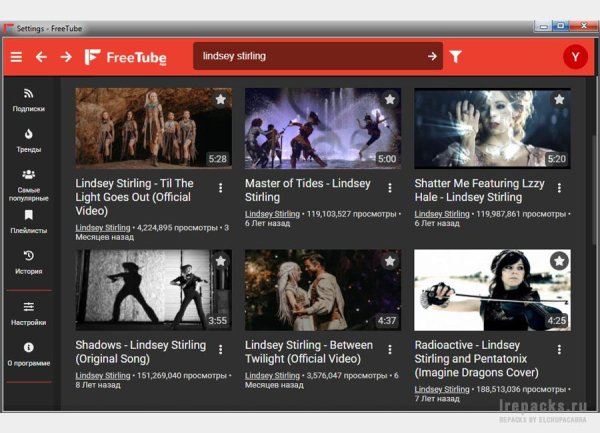Screen dimensions: 600x433
Task: Go back with the left arrow
Action: coord(41,57)
